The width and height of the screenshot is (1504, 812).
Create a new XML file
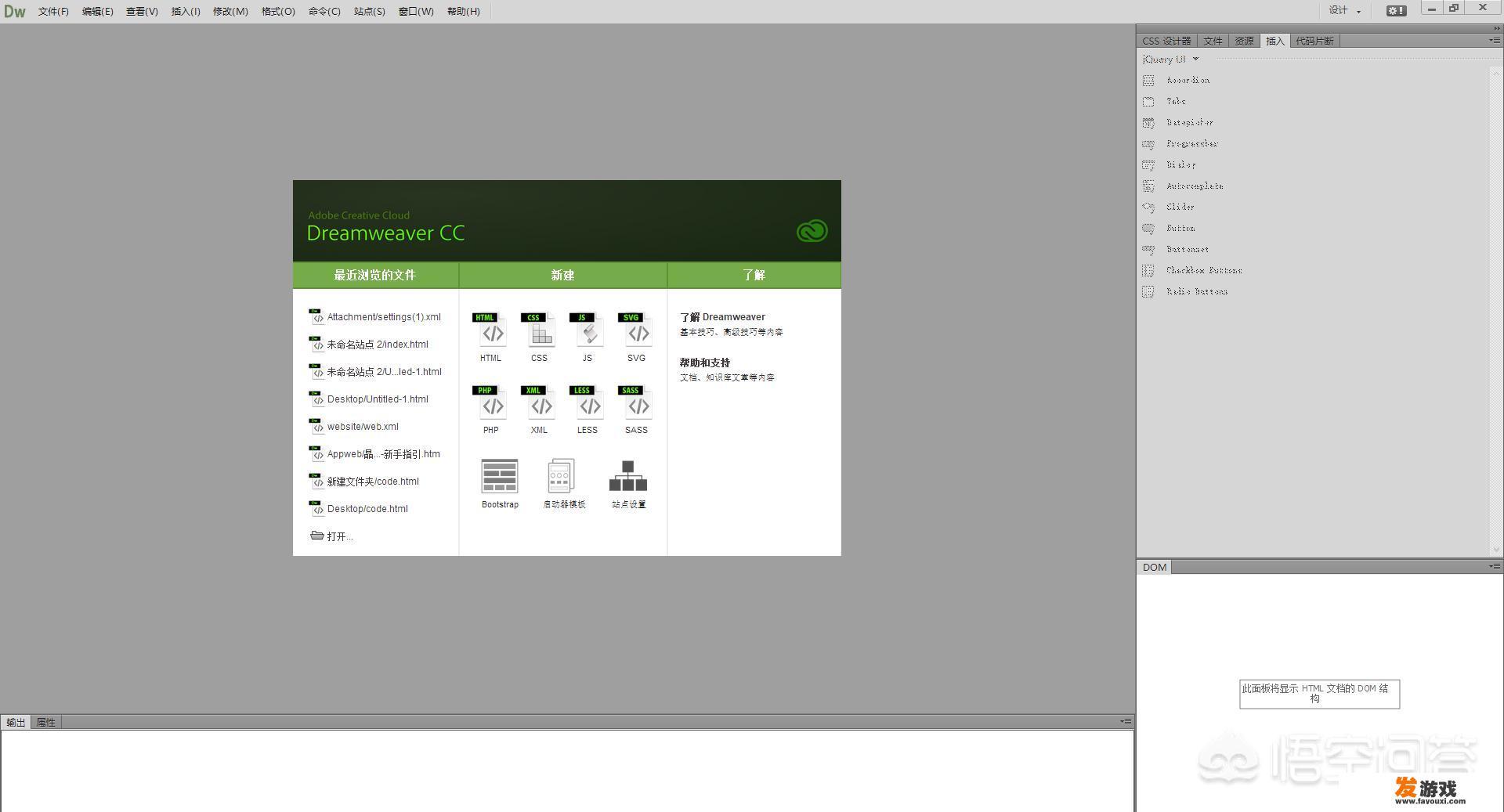click(539, 410)
